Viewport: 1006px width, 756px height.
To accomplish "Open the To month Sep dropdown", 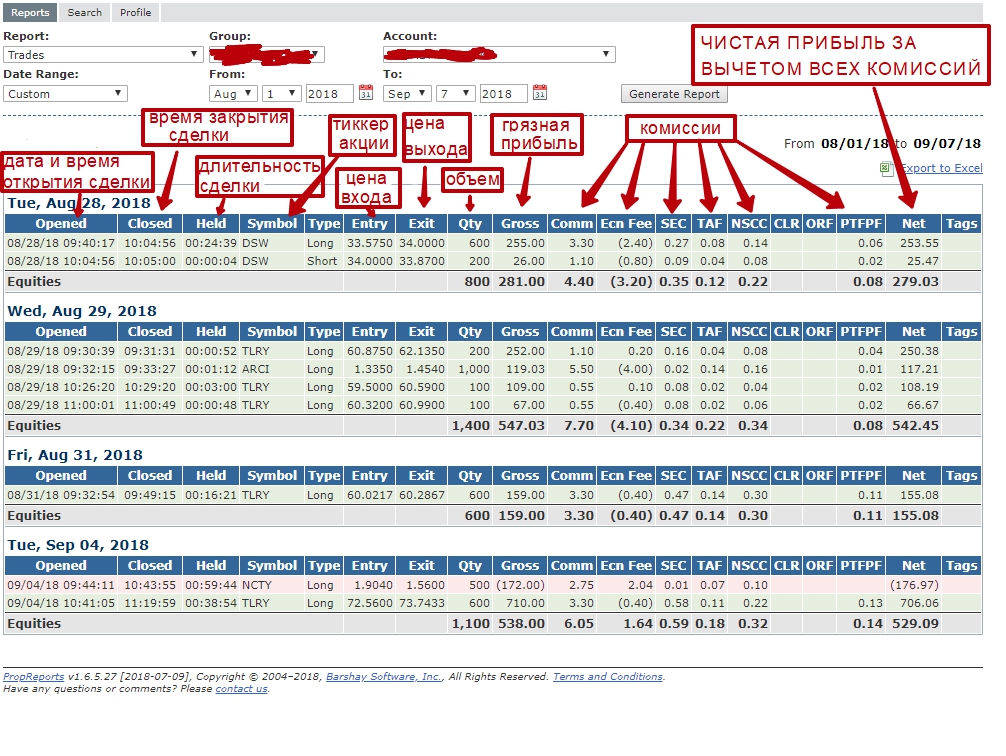I will click(407, 93).
